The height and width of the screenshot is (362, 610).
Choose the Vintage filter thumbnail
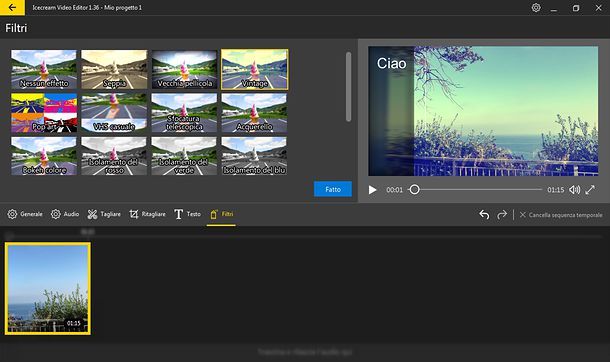click(x=255, y=69)
